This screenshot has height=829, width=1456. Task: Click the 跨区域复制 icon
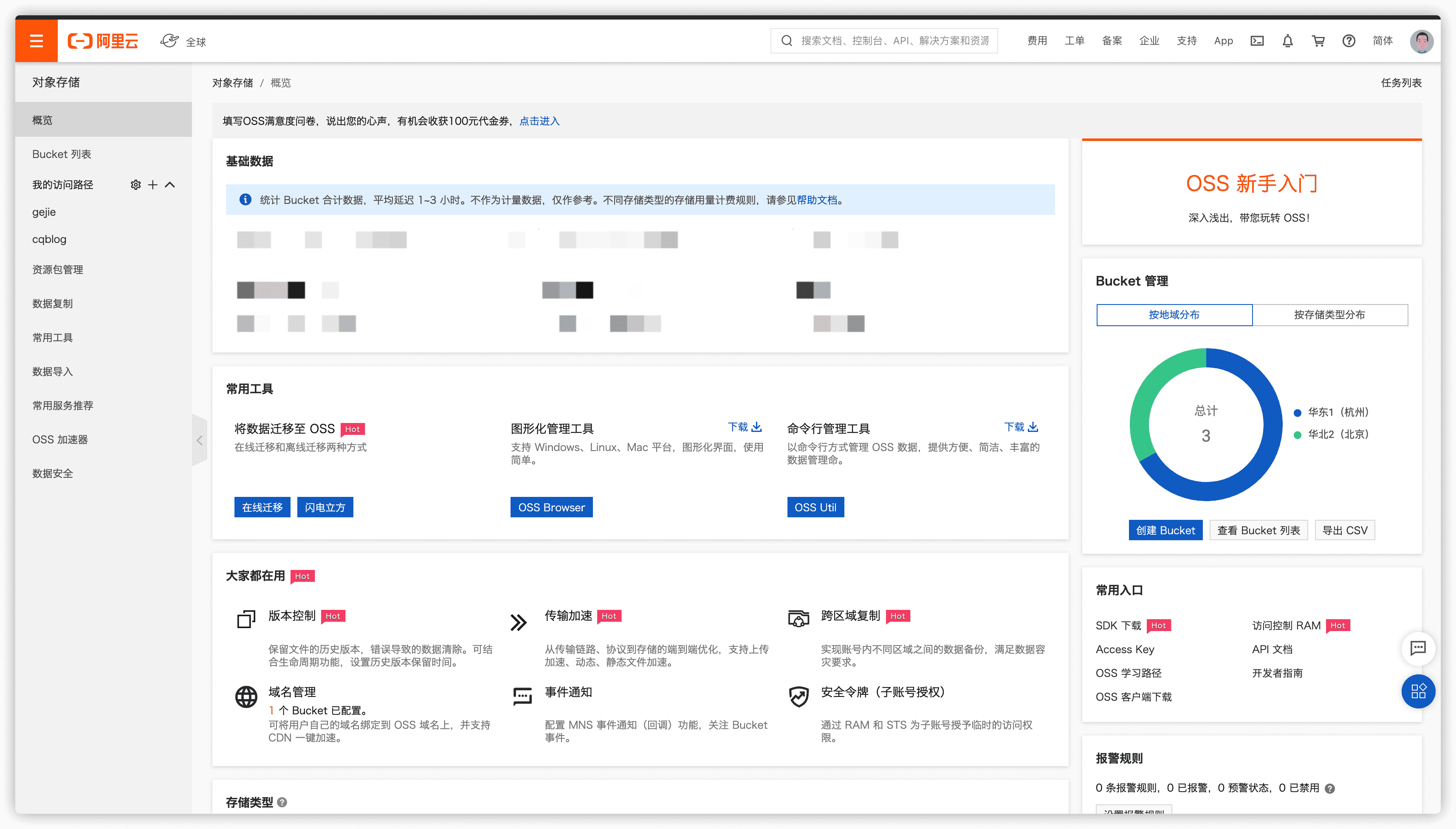799,618
